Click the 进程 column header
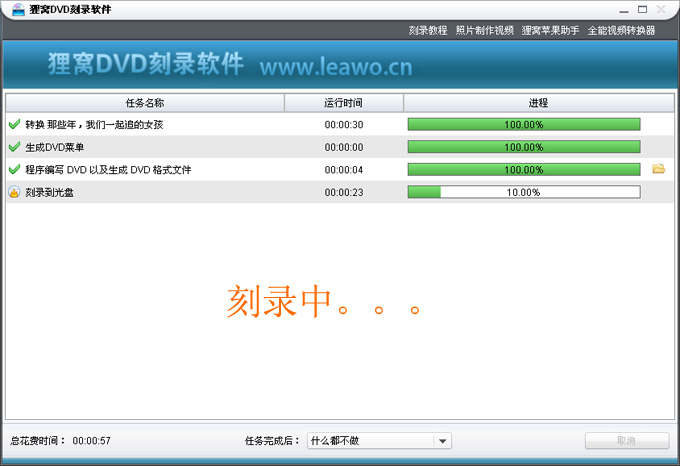The image size is (680, 466). 539,103
